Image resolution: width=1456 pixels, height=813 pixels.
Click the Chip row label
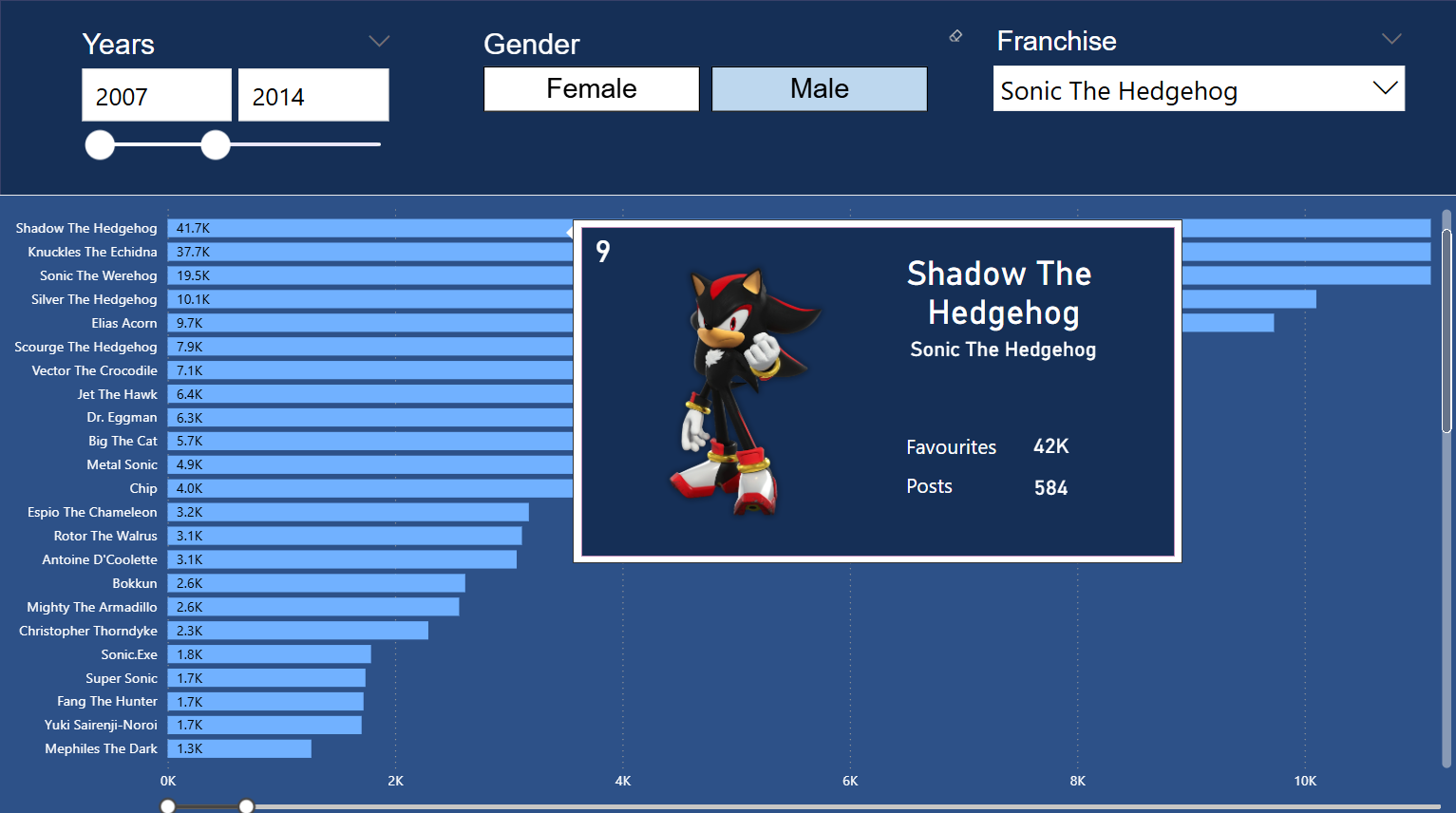(x=143, y=488)
